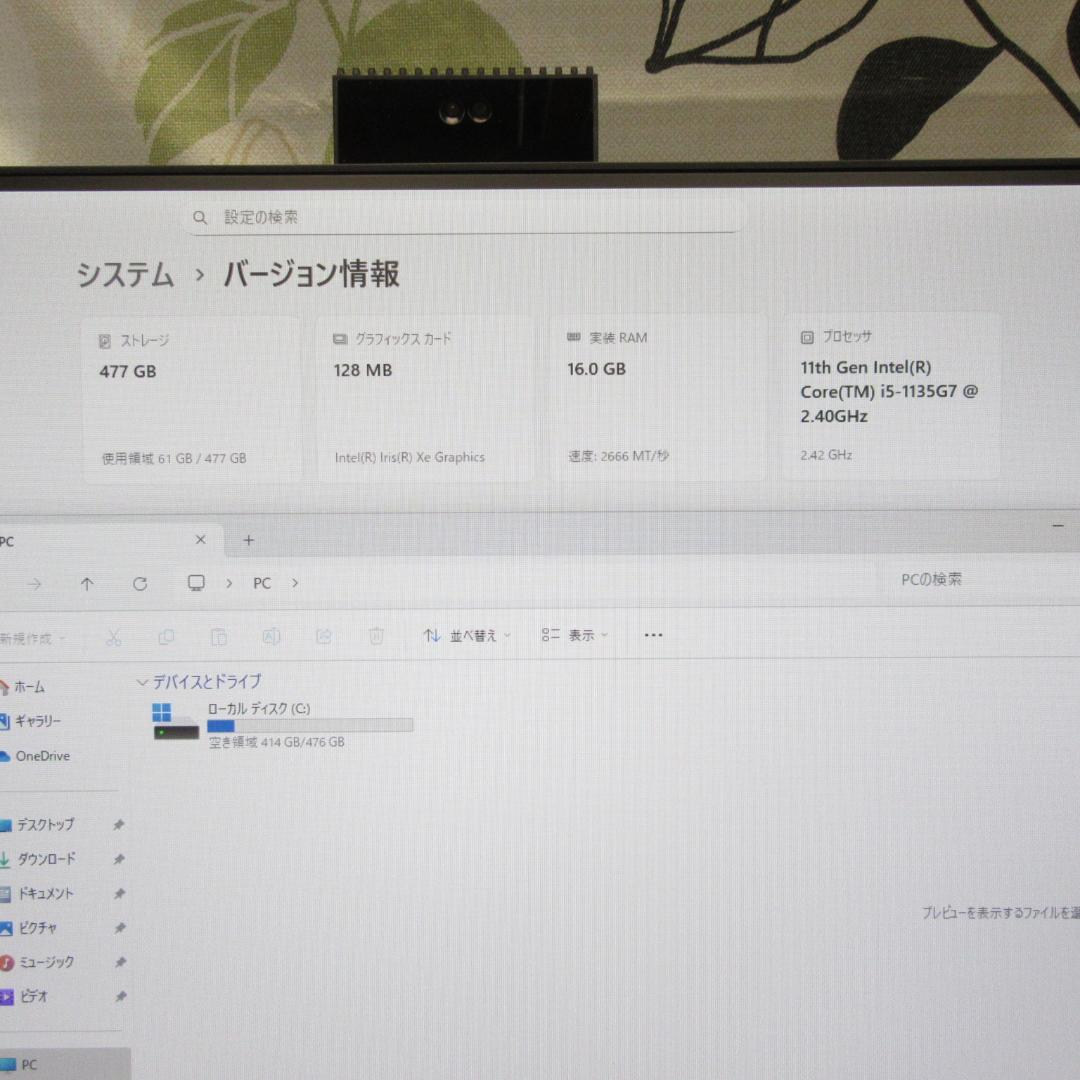The width and height of the screenshot is (1080, 1080).
Task: Click the Share icon in the toolbar
Action: (323, 635)
